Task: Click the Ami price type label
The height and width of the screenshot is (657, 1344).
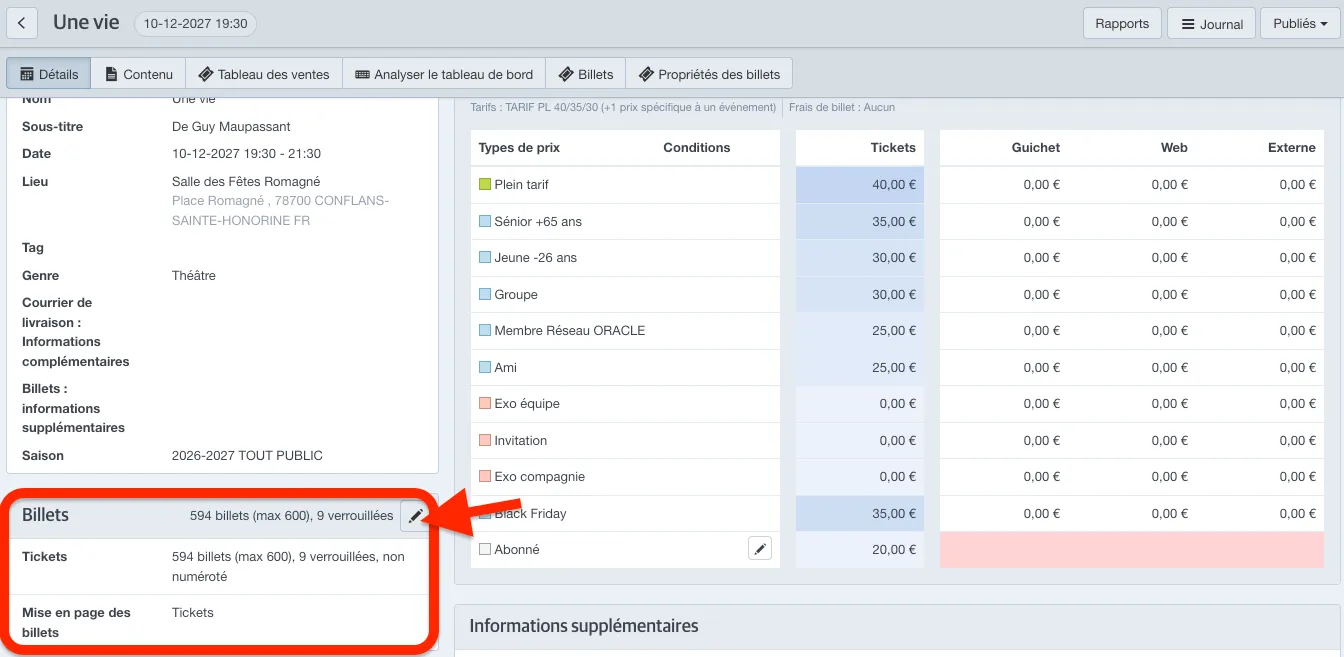Action: click(506, 367)
